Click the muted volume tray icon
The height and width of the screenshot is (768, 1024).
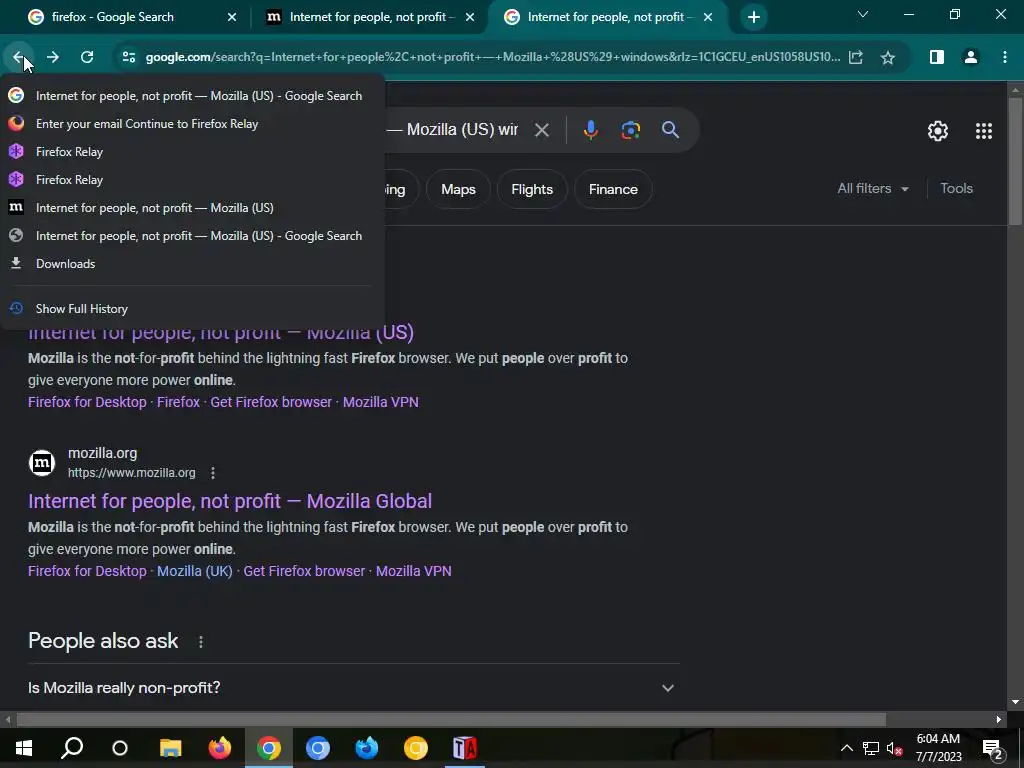click(894, 748)
